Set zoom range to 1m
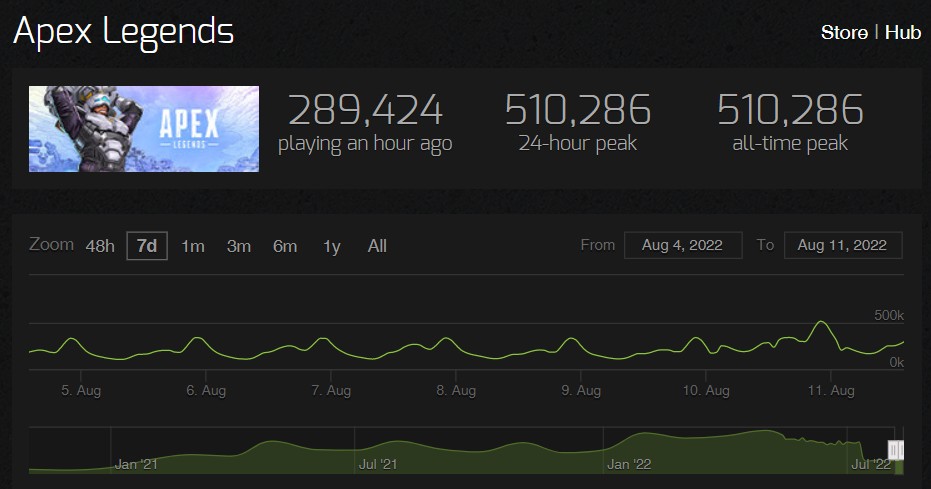 click(193, 246)
